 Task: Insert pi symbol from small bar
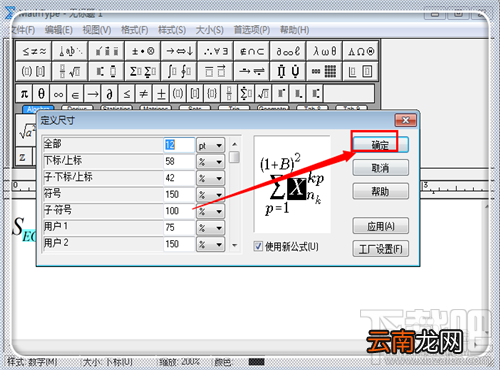[24, 94]
